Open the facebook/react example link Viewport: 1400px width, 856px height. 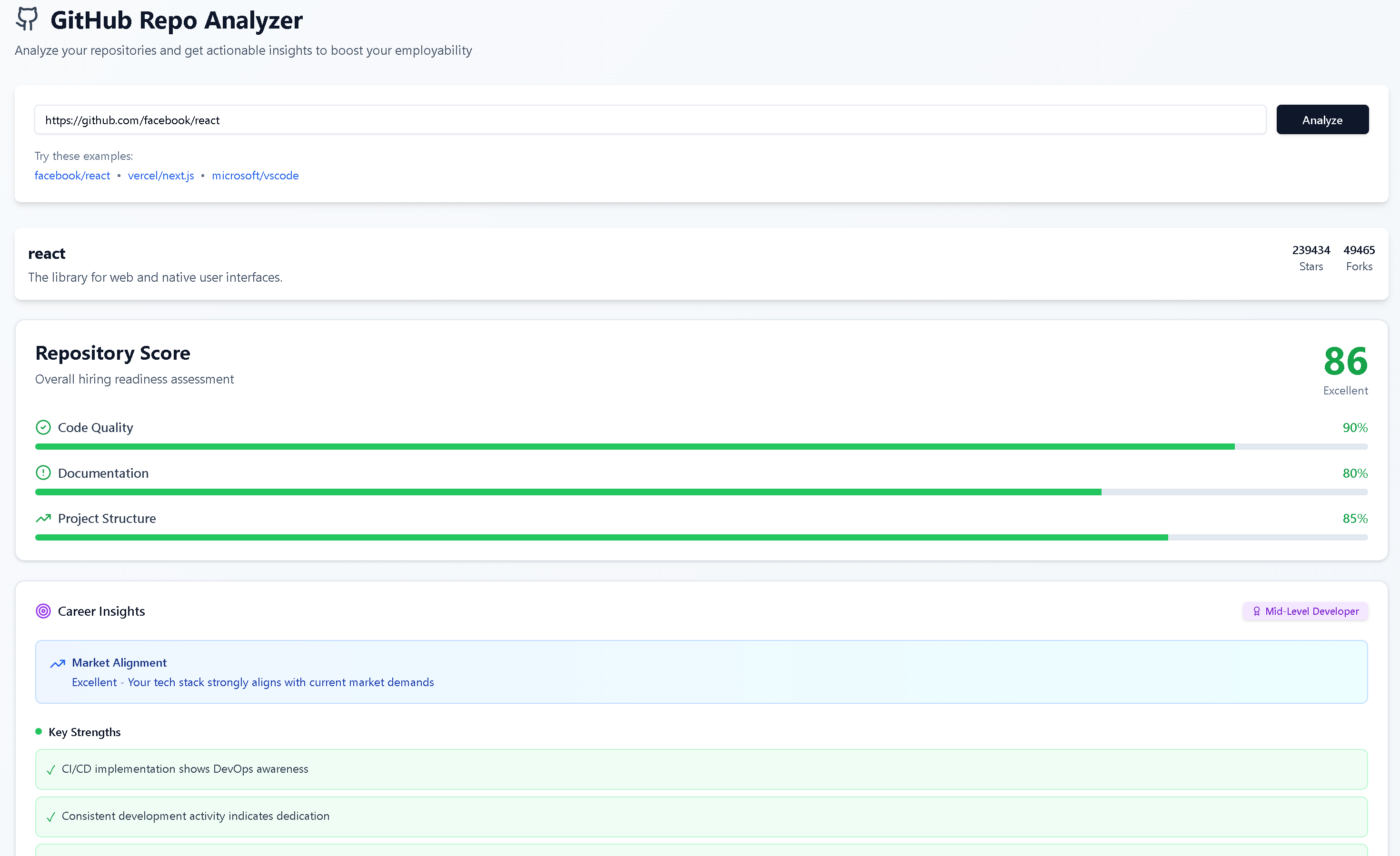pos(72,176)
